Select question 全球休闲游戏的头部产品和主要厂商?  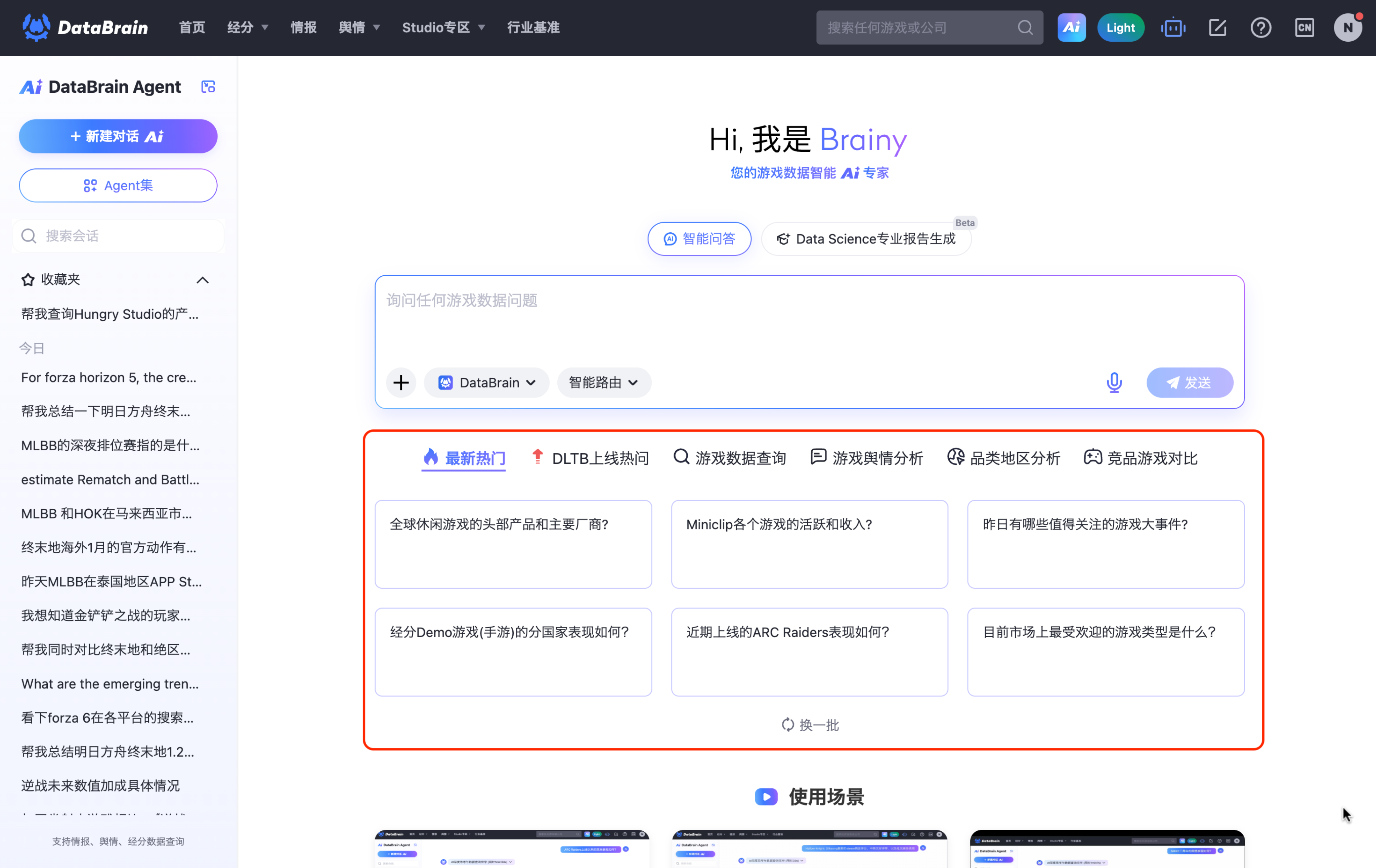click(x=513, y=544)
